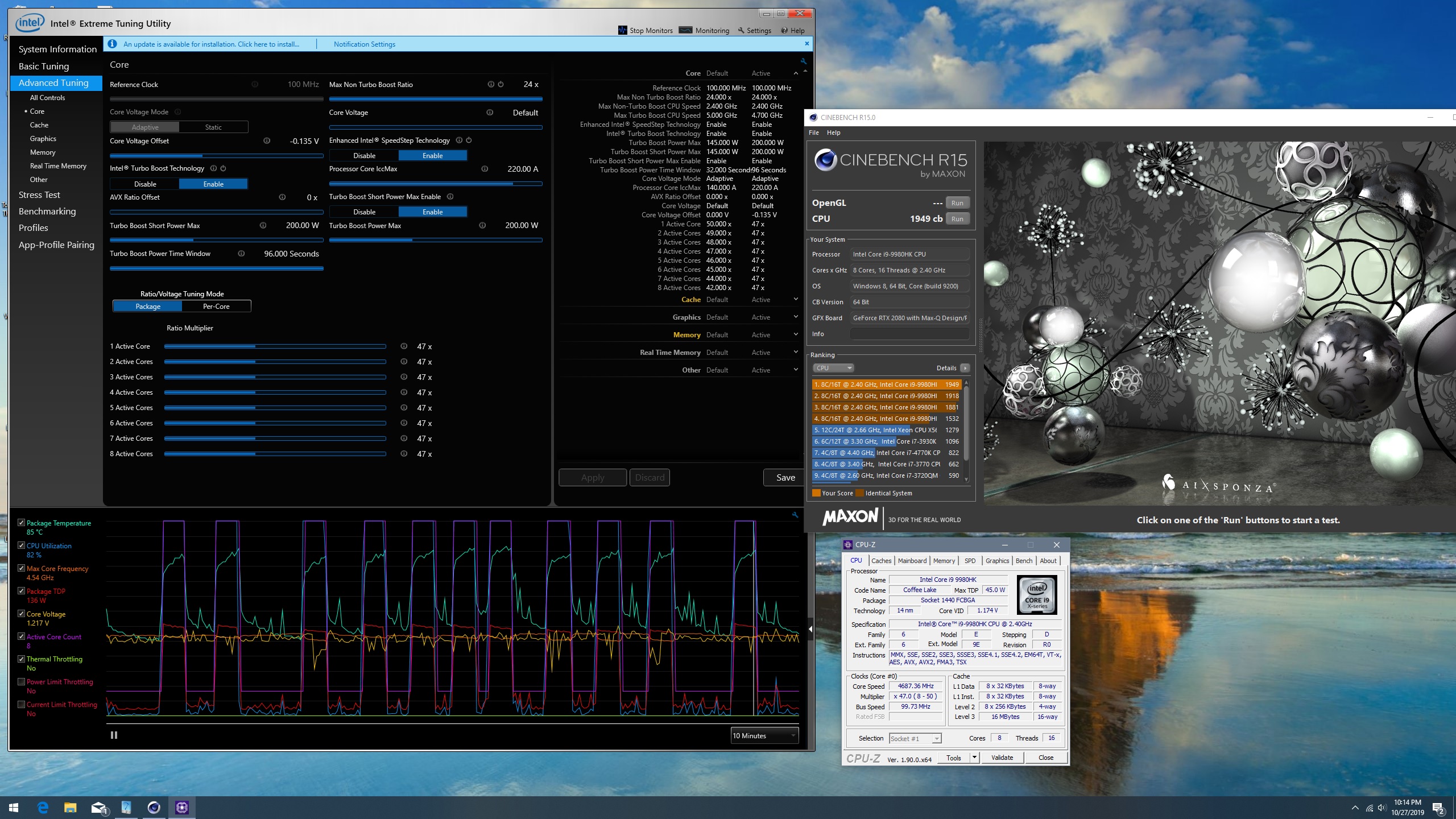The image size is (1456, 819).
Task: Select Per-Core ratio tuning mode
Action: pos(216,306)
